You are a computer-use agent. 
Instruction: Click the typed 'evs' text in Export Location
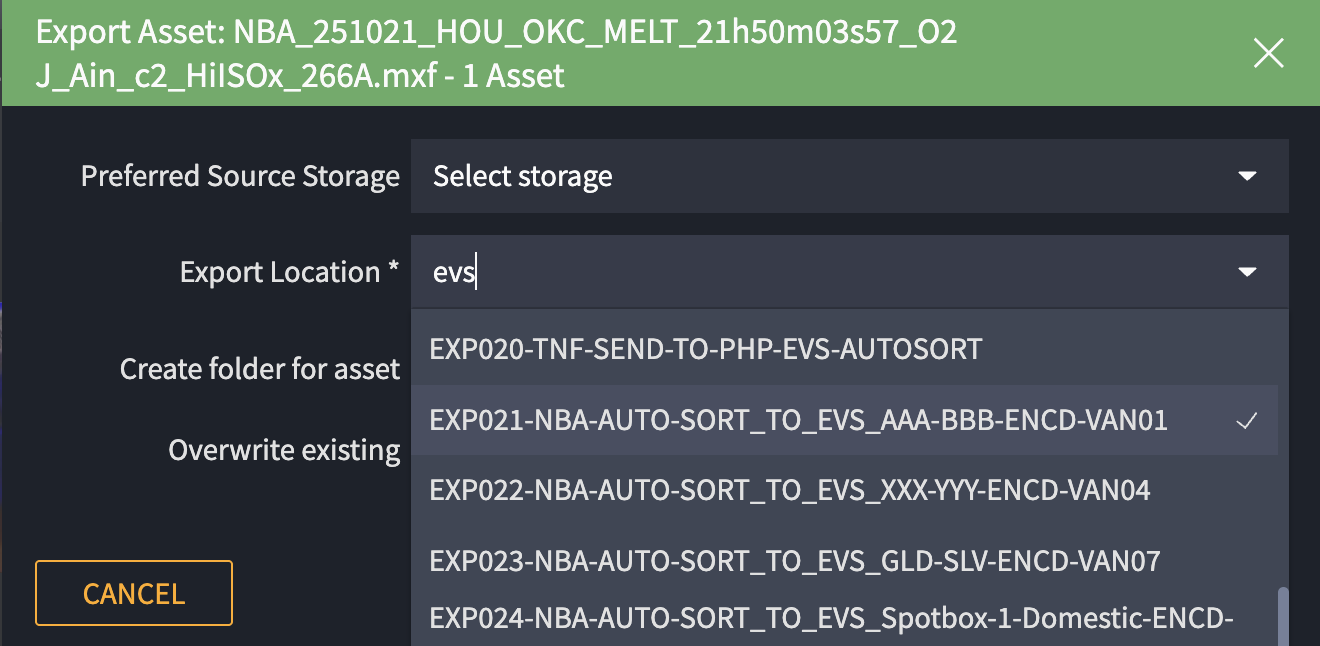453,272
